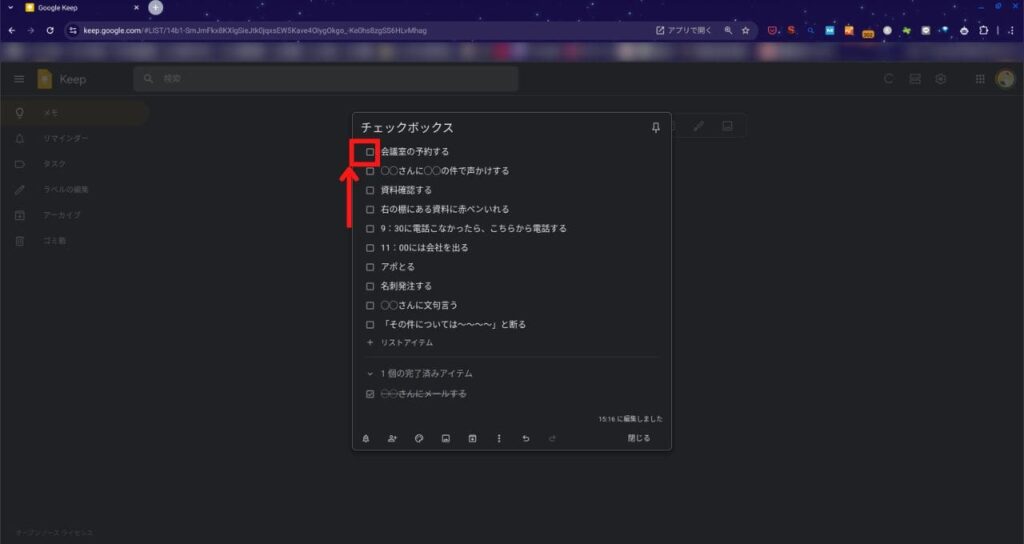Click the refresh icon in Keep header
Viewport: 1024px width, 544px height.
click(x=888, y=79)
